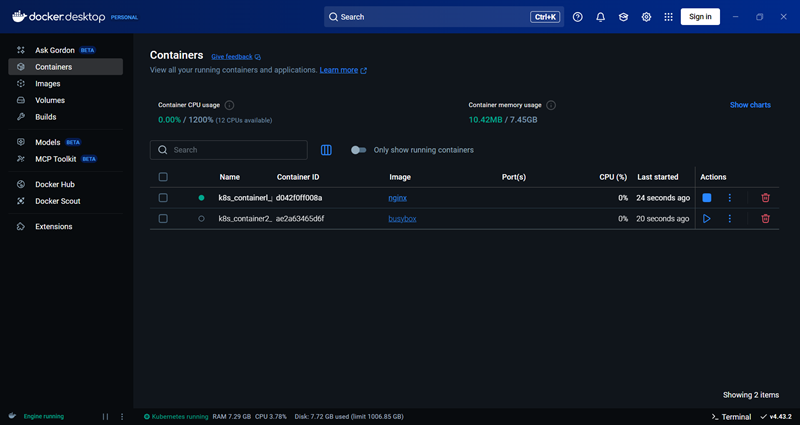Stop the k8s_container1 container

[x=707, y=198]
